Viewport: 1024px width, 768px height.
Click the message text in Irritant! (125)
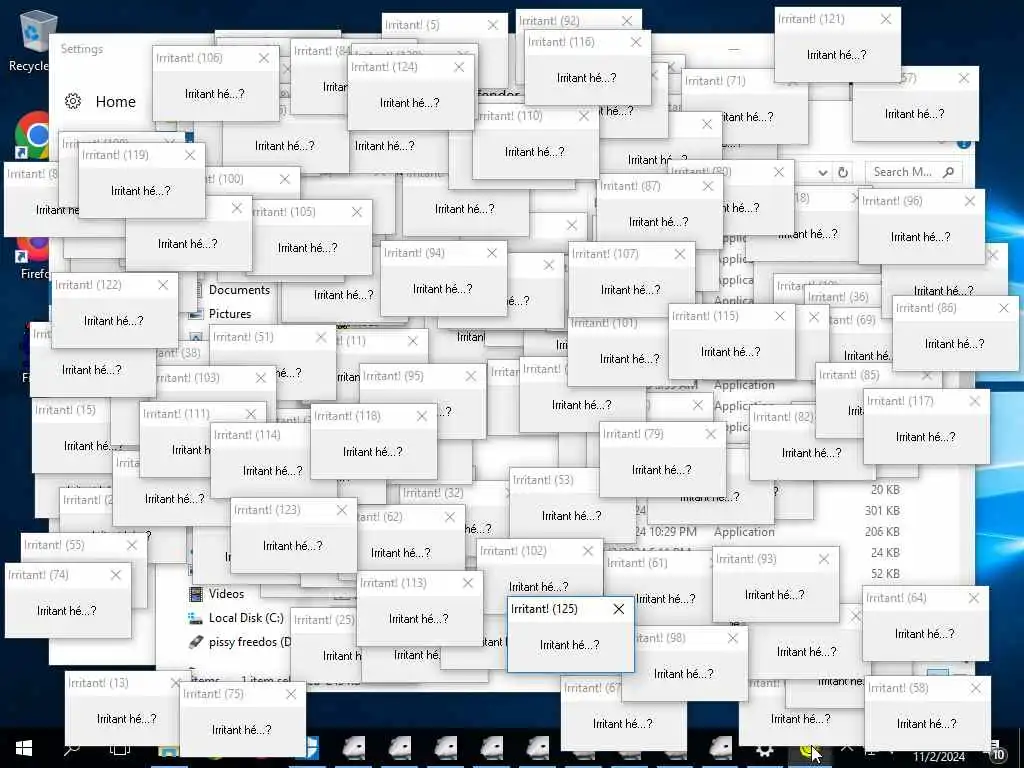(x=569, y=645)
